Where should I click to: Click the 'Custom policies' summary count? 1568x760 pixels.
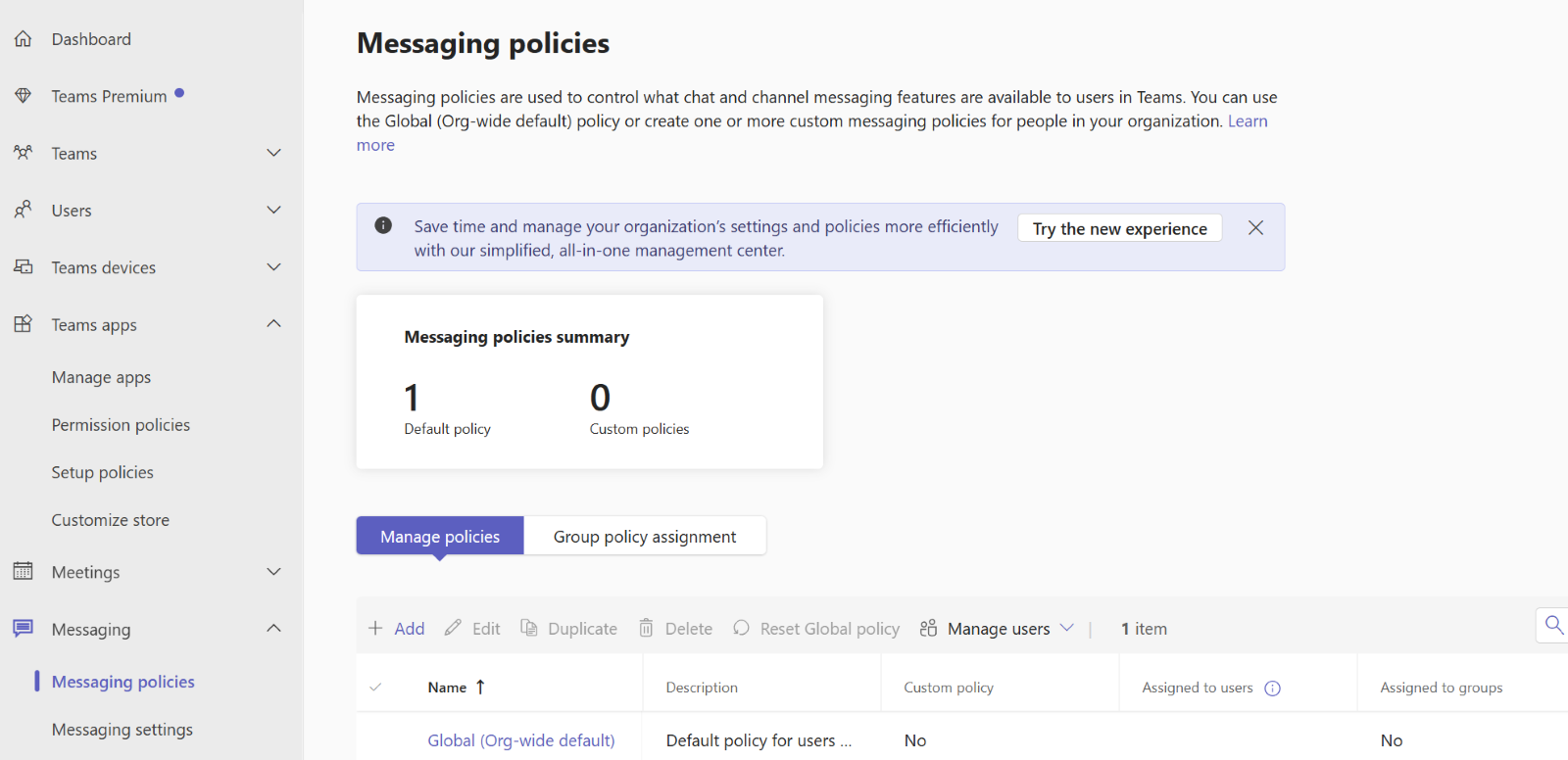600,398
